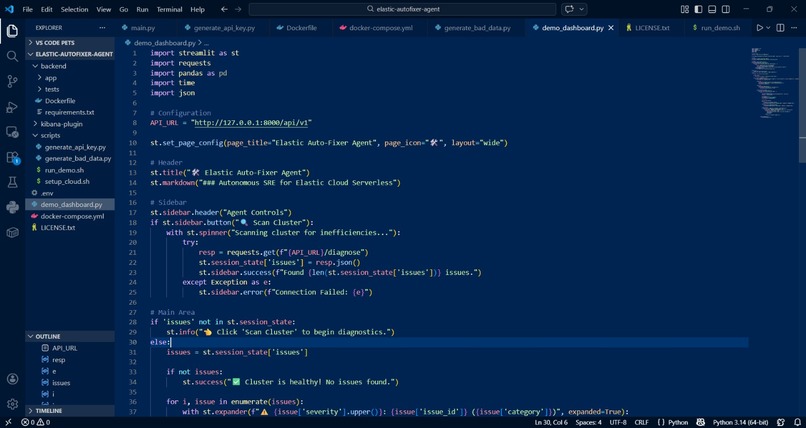Screen dimensions: 806x428
Task: Close the demo_dashboard.py tab
Action: [611, 28]
